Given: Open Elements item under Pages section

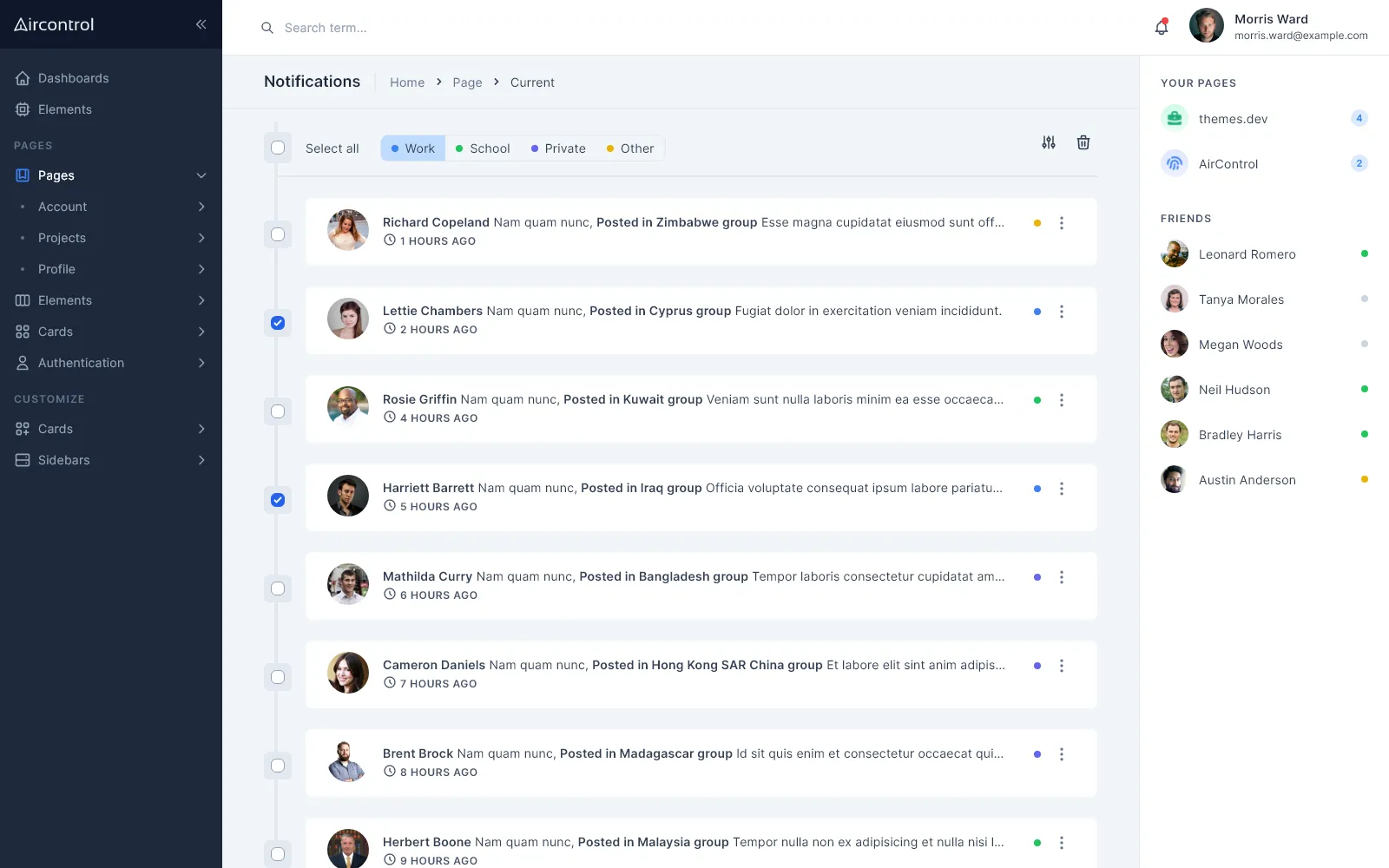Looking at the screenshot, I should [x=111, y=300].
